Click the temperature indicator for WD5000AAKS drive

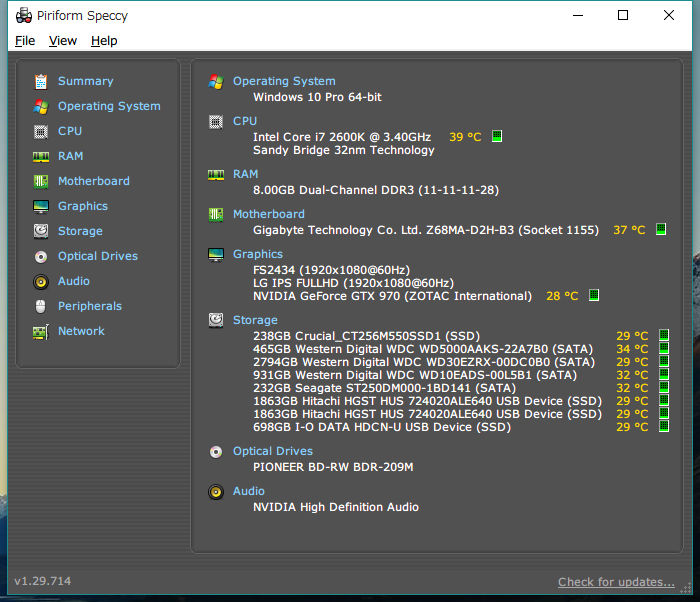click(x=664, y=348)
